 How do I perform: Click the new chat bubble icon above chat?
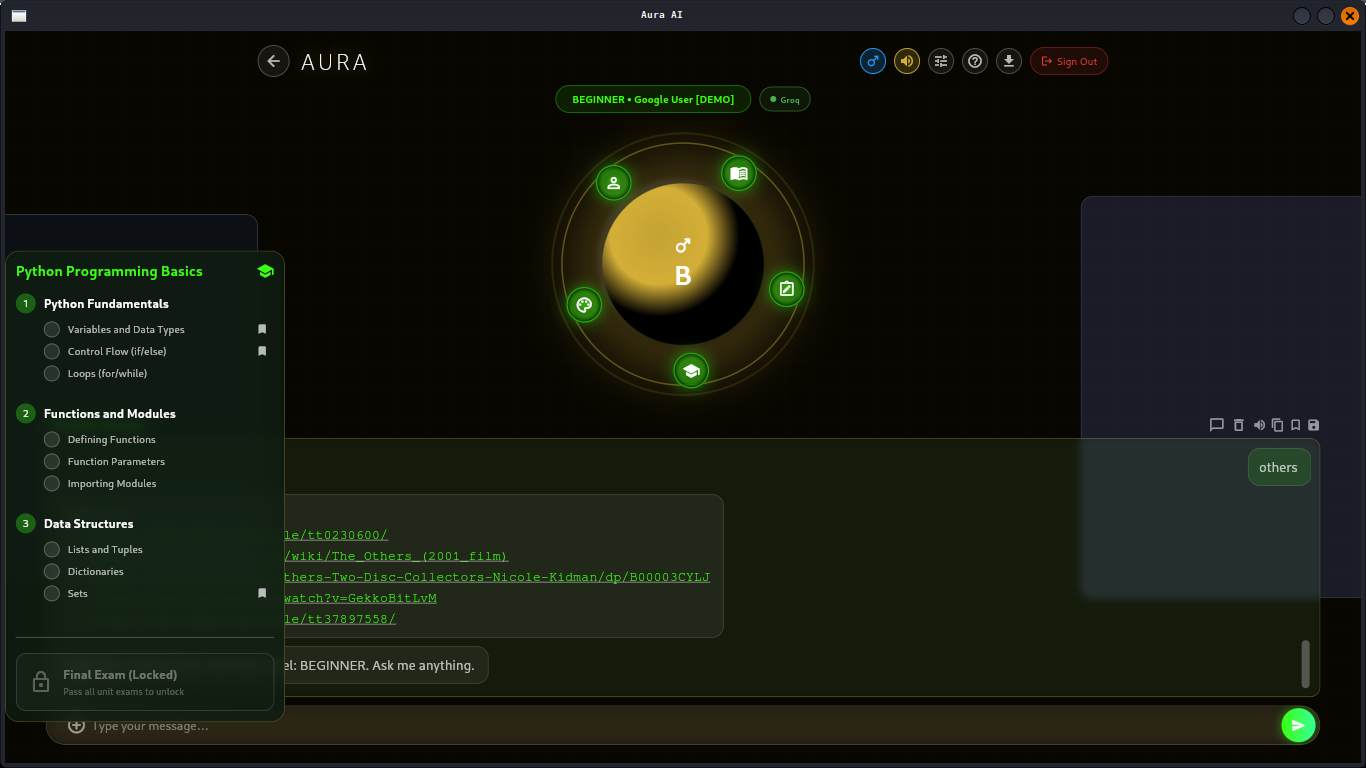click(x=1217, y=425)
